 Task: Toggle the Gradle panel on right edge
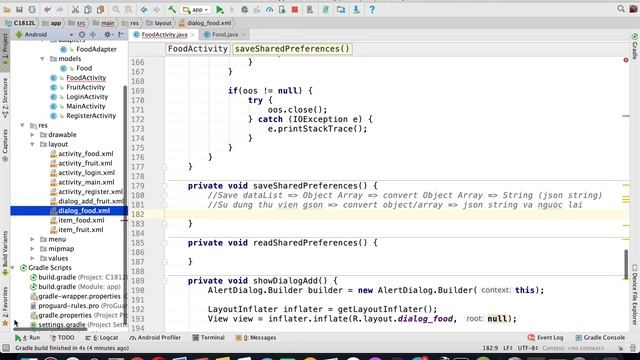[x=635, y=47]
